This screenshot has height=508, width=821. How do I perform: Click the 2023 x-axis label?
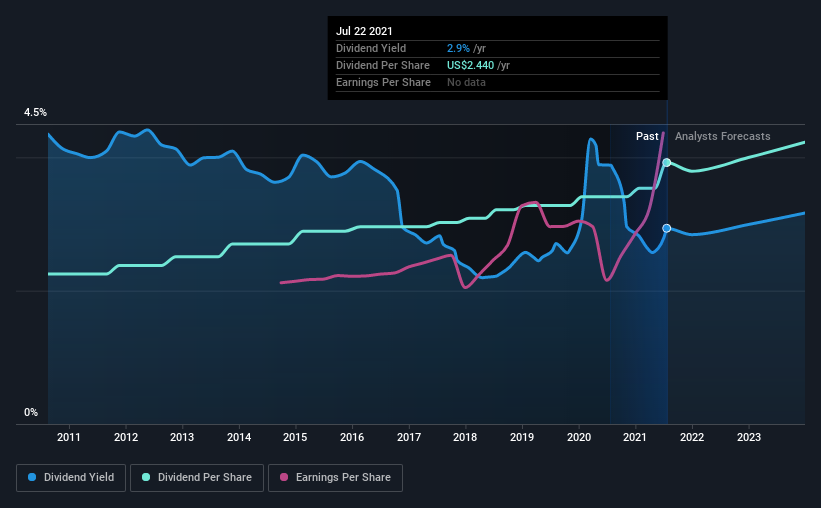[749, 437]
